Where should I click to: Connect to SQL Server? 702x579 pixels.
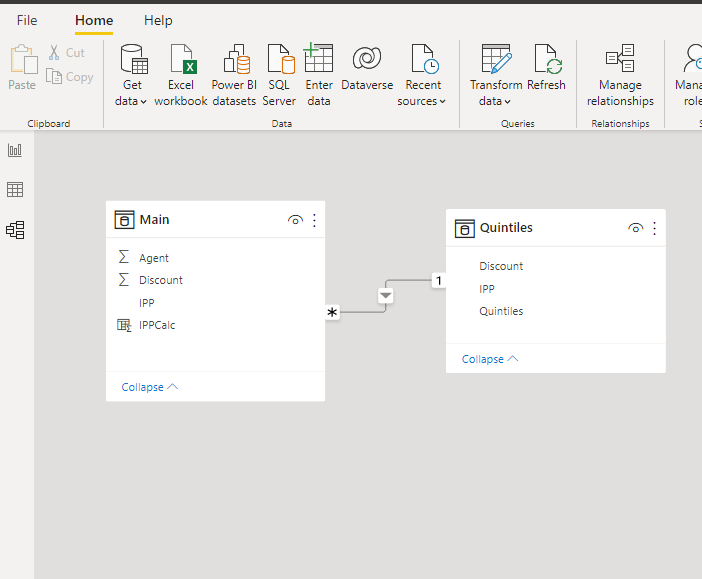coord(279,75)
